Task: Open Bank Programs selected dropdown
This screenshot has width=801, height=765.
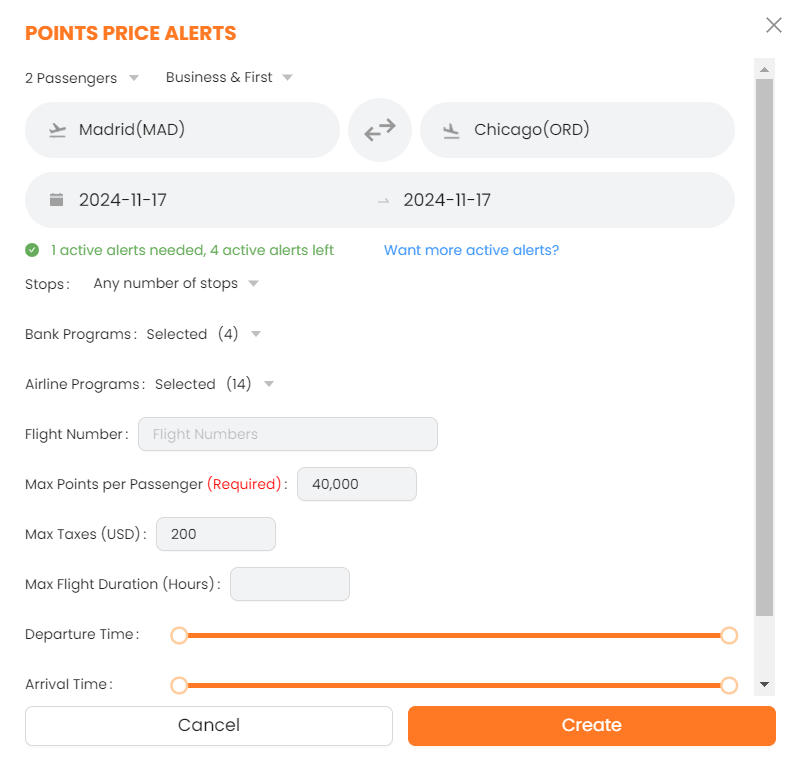Action: pos(203,334)
